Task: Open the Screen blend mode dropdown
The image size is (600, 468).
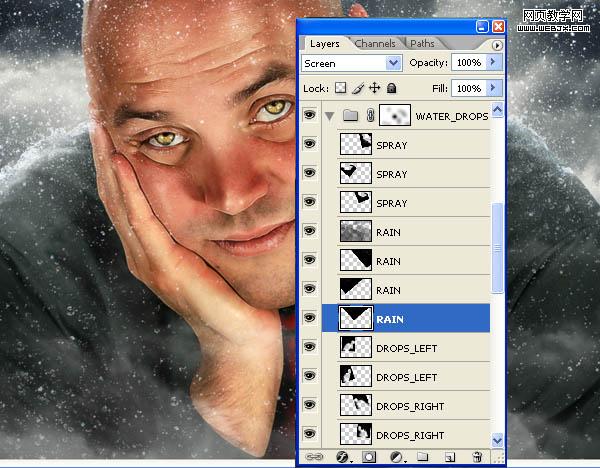Action: [x=394, y=63]
